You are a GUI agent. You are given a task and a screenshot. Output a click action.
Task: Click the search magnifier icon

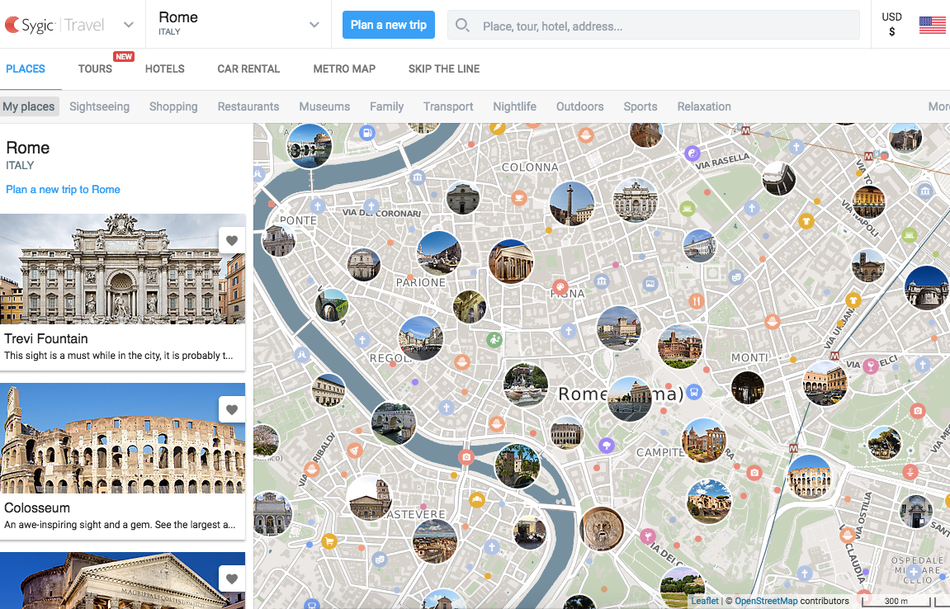(x=463, y=25)
